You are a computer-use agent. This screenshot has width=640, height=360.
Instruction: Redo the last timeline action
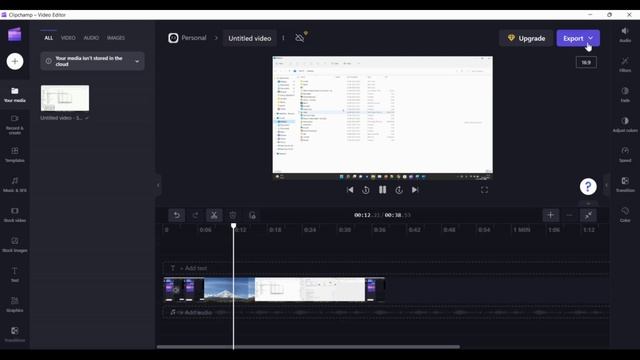click(x=195, y=215)
